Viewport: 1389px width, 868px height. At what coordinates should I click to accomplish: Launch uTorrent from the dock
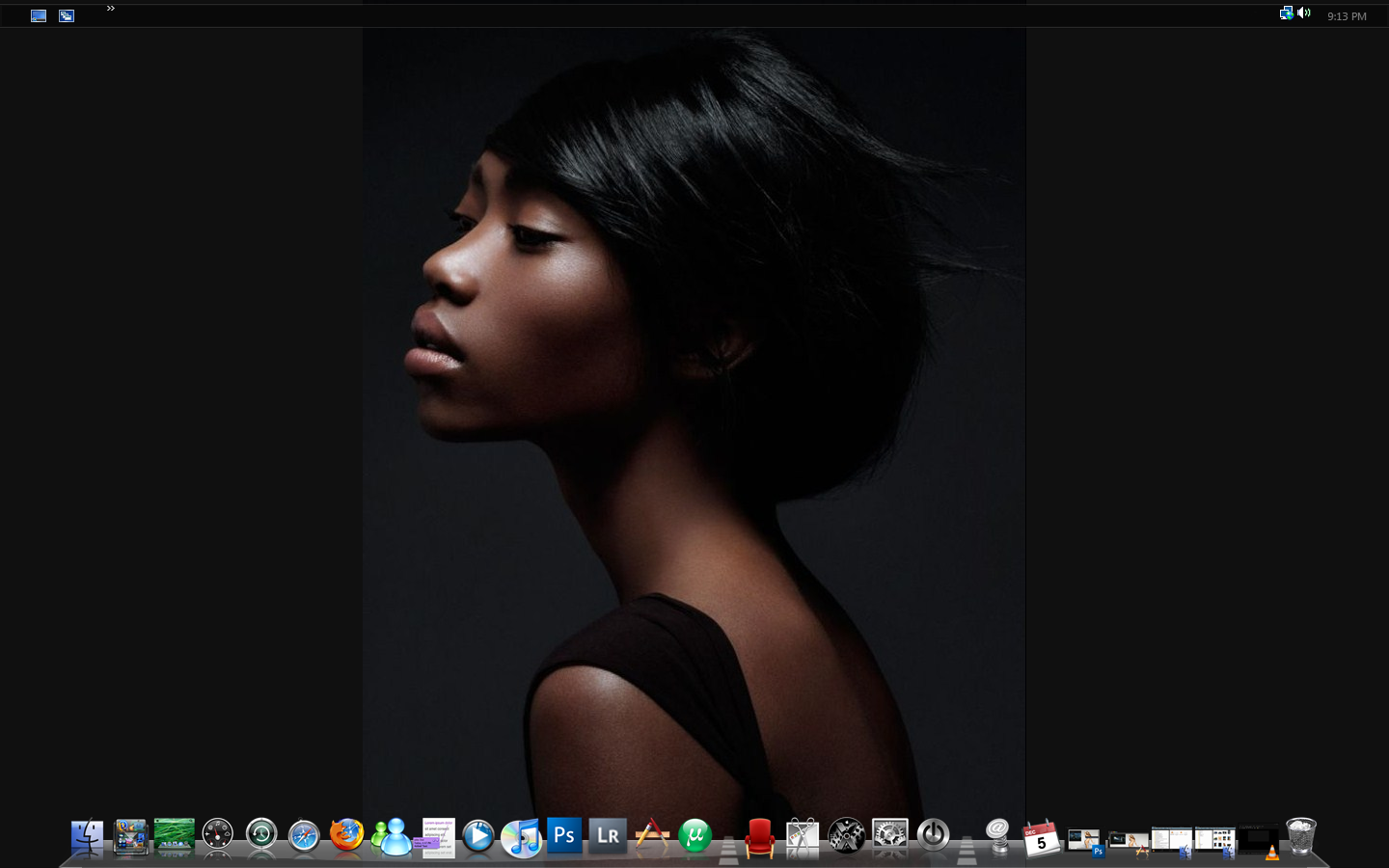(x=695, y=835)
